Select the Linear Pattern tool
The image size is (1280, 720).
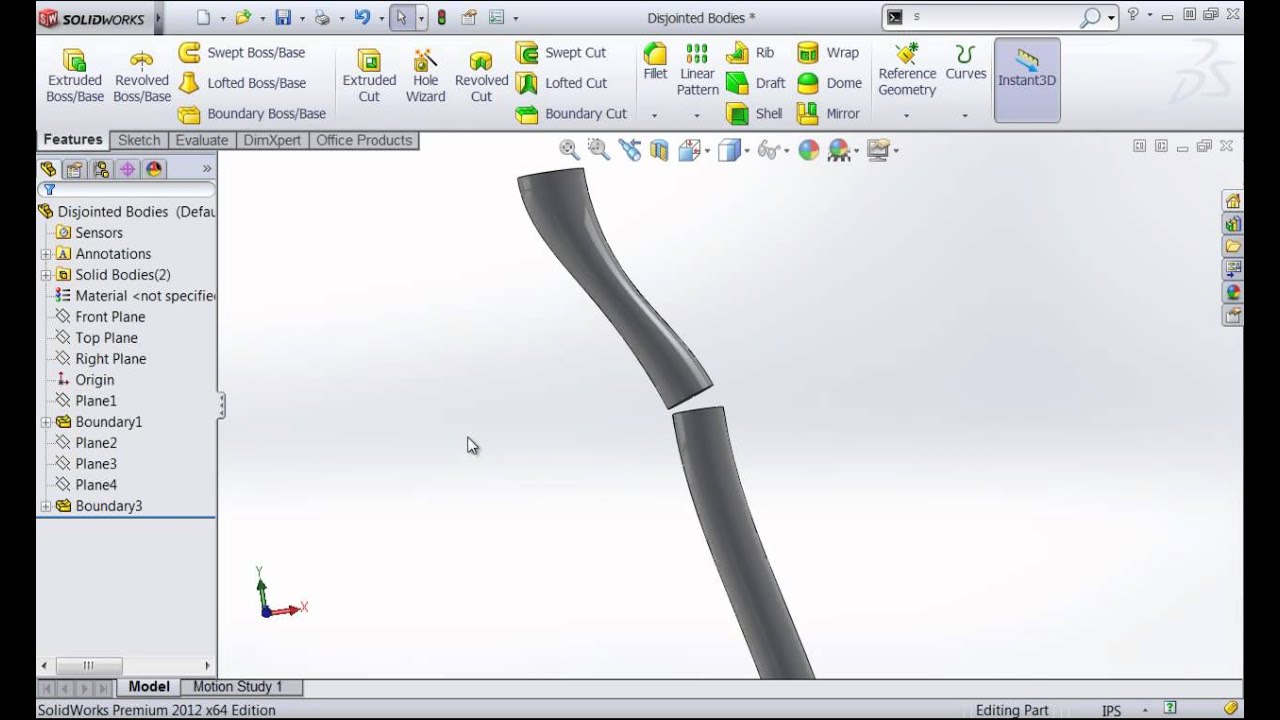point(697,70)
